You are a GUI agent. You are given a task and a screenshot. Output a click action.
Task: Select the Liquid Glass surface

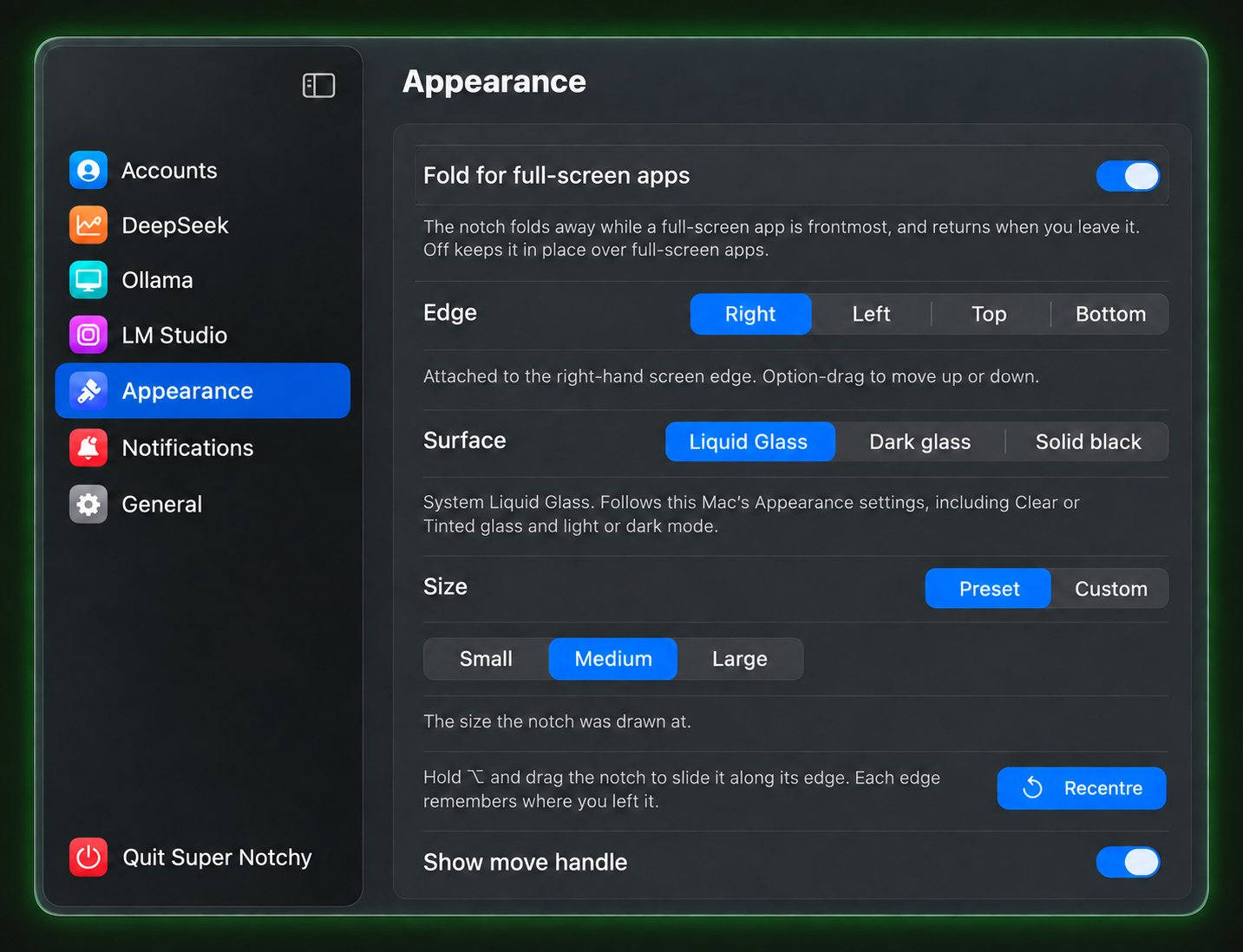coord(749,441)
